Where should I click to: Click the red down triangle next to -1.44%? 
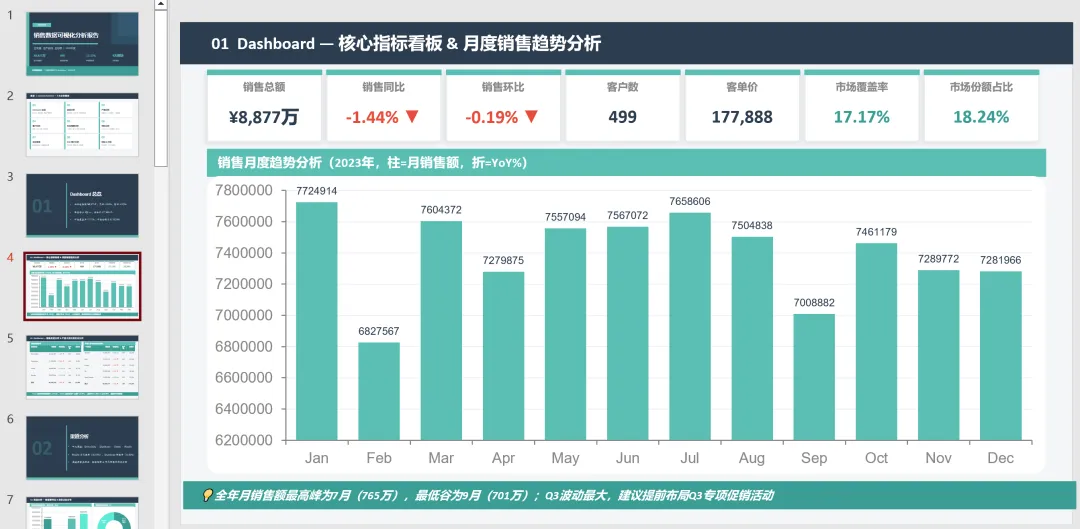pos(412,116)
